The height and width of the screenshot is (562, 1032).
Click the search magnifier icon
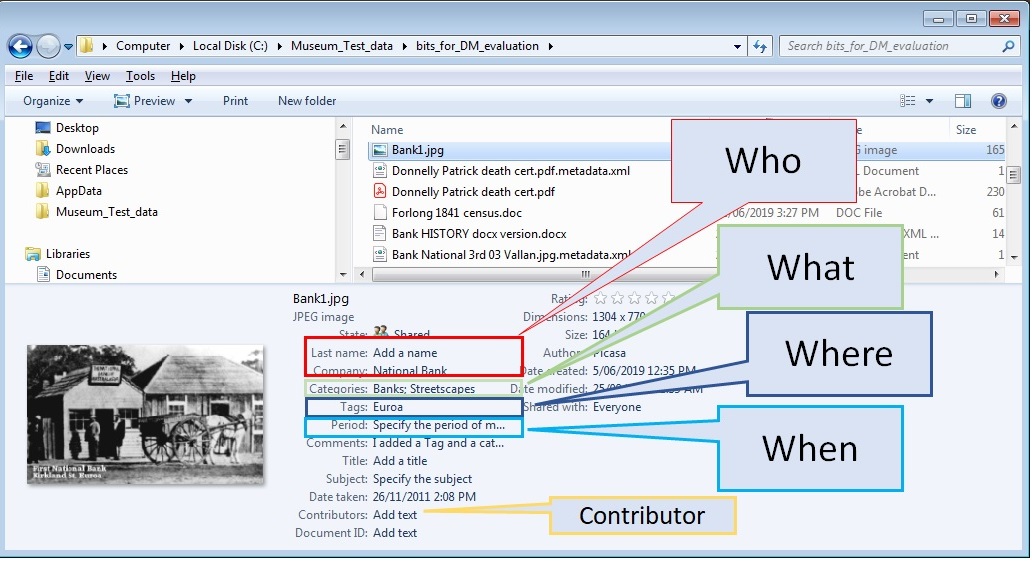click(1008, 46)
